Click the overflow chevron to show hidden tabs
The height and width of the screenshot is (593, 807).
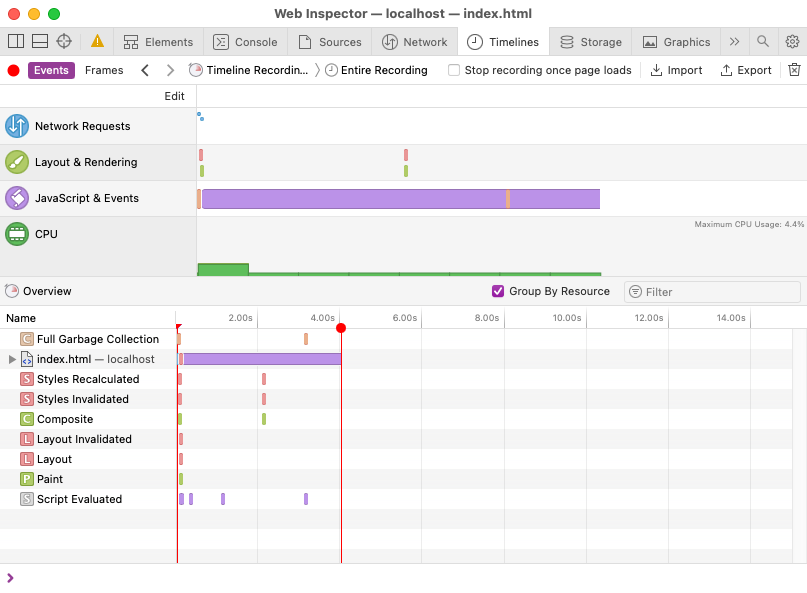pos(734,42)
